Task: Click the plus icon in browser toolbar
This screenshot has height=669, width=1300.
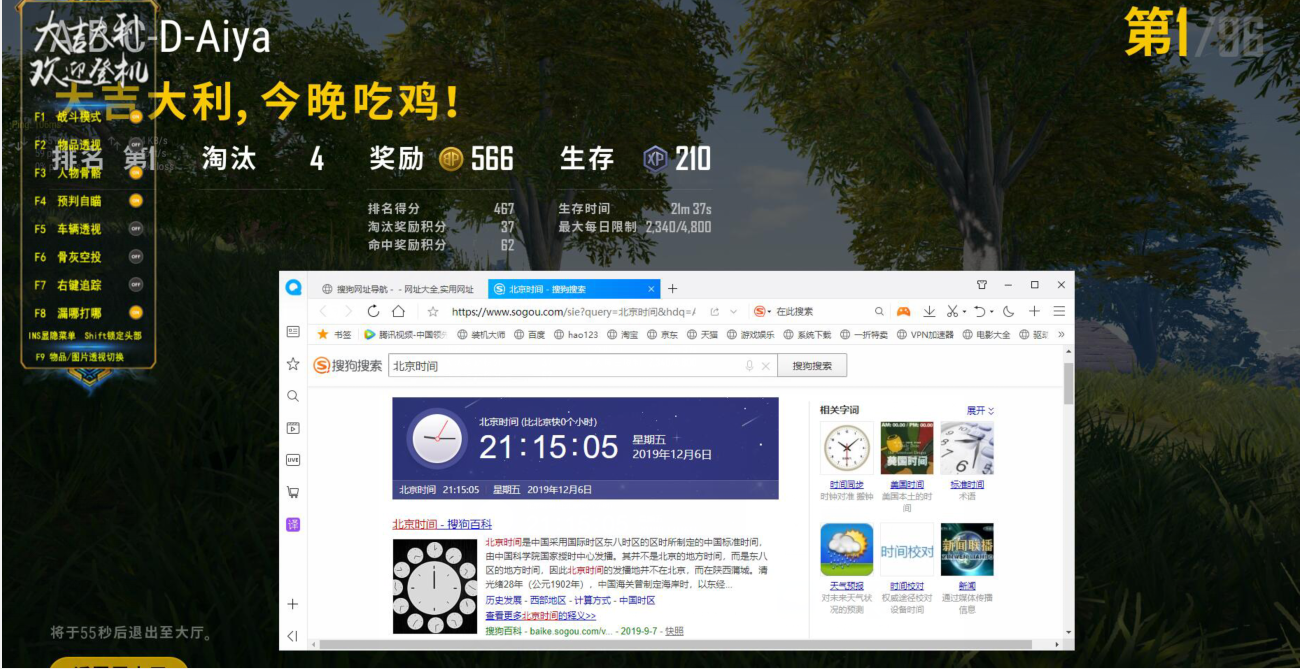Action: tap(1034, 312)
